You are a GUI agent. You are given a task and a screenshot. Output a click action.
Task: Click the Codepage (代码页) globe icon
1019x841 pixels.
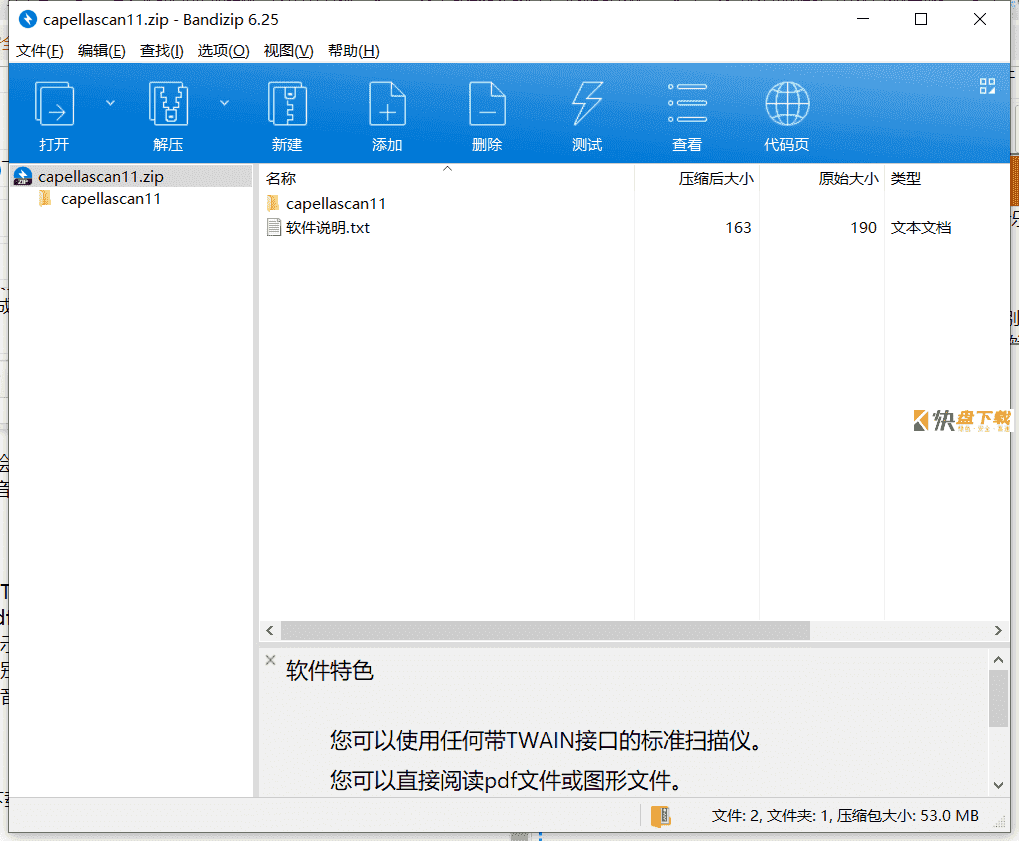point(787,103)
